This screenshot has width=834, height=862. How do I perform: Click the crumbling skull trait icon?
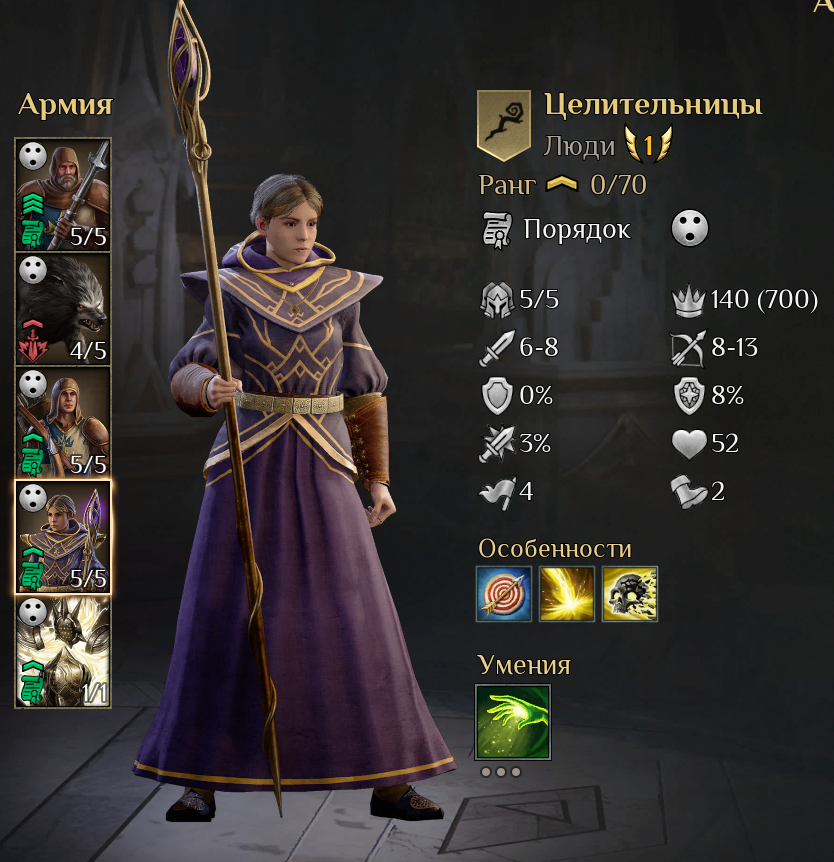[630, 594]
